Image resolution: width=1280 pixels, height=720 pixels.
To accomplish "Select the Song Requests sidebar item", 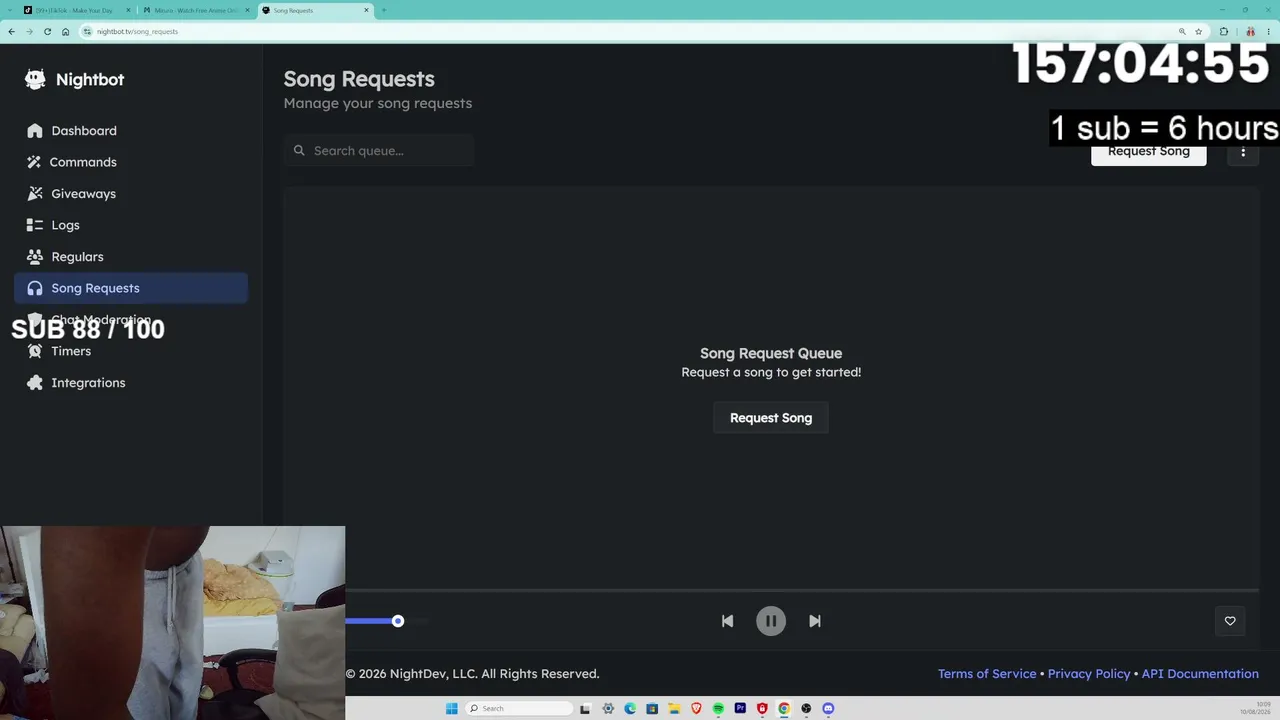I will tap(131, 288).
